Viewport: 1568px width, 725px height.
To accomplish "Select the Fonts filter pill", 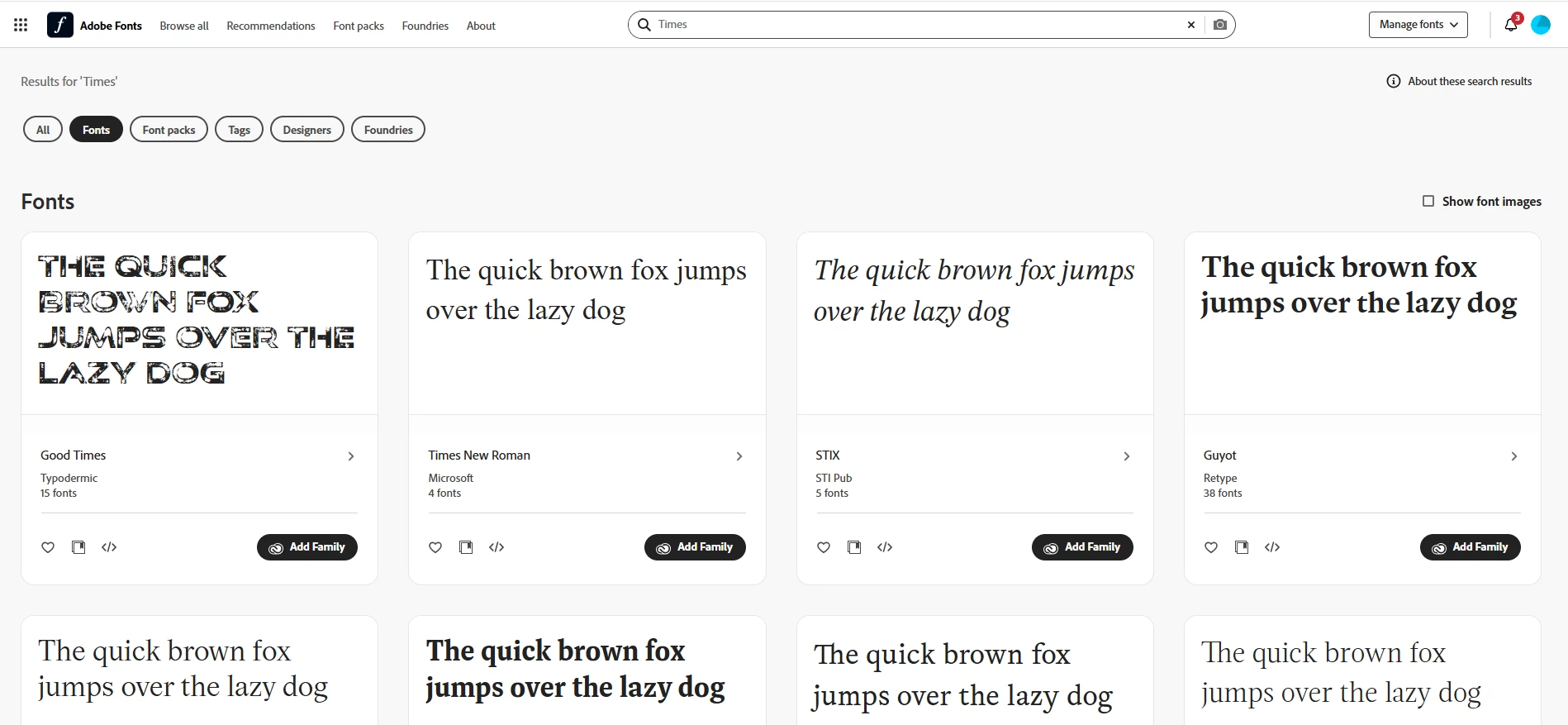I will 96,130.
